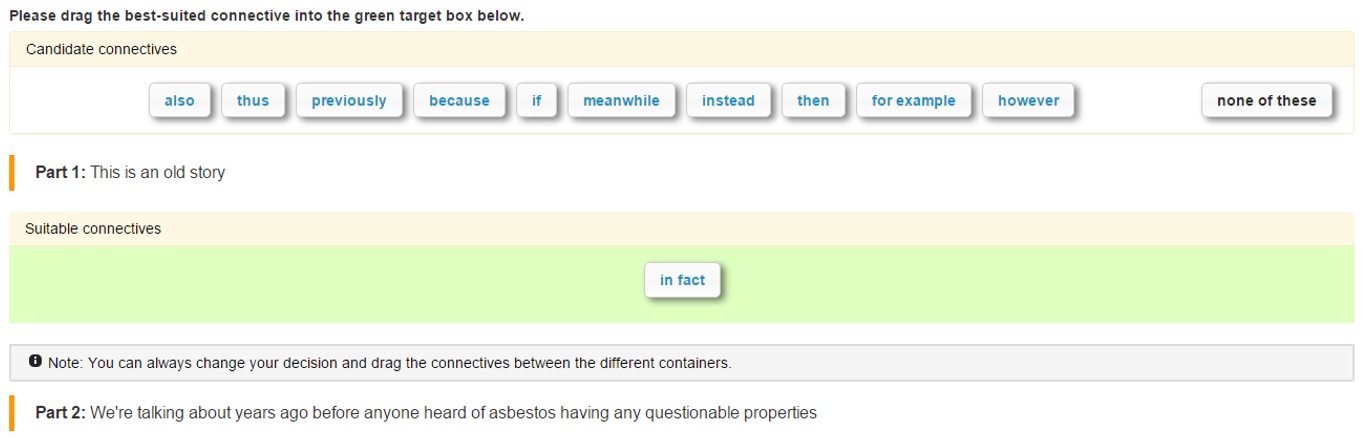Choose the 'none of these' option
1370x443 pixels.
click(x=1266, y=101)
